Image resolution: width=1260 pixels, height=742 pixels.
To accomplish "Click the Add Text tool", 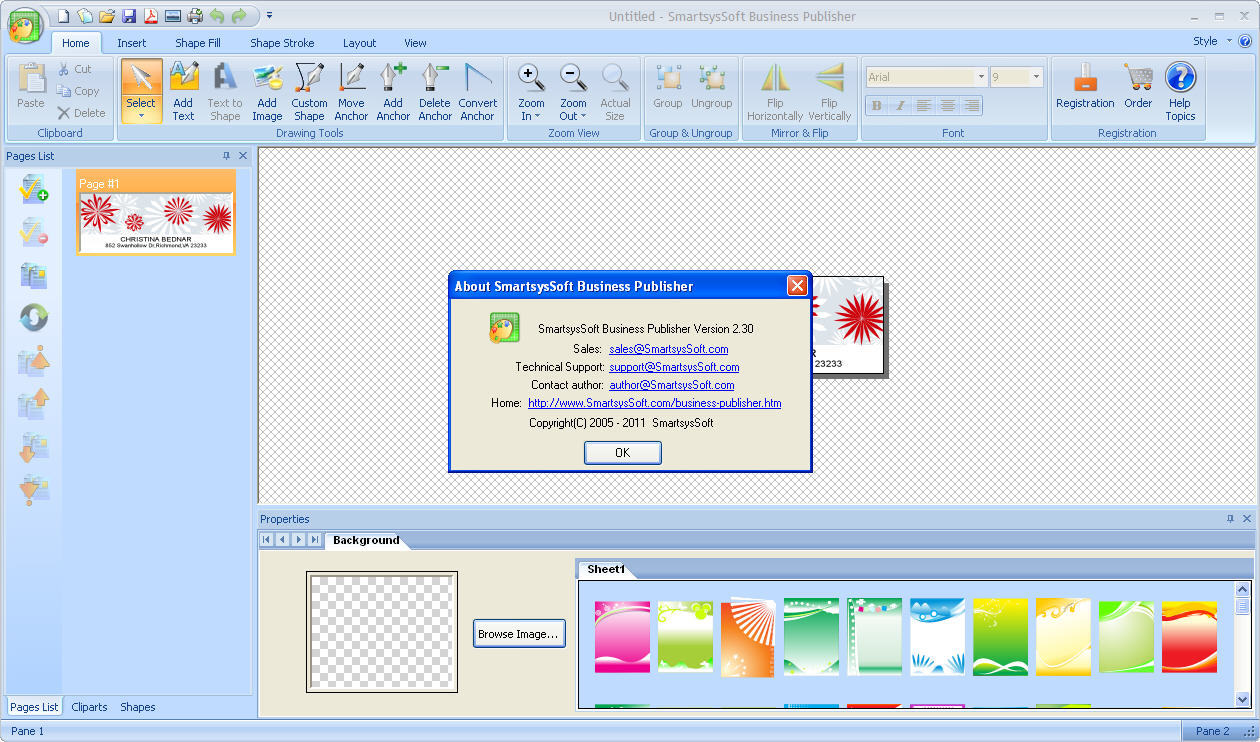I will point(183,91).
